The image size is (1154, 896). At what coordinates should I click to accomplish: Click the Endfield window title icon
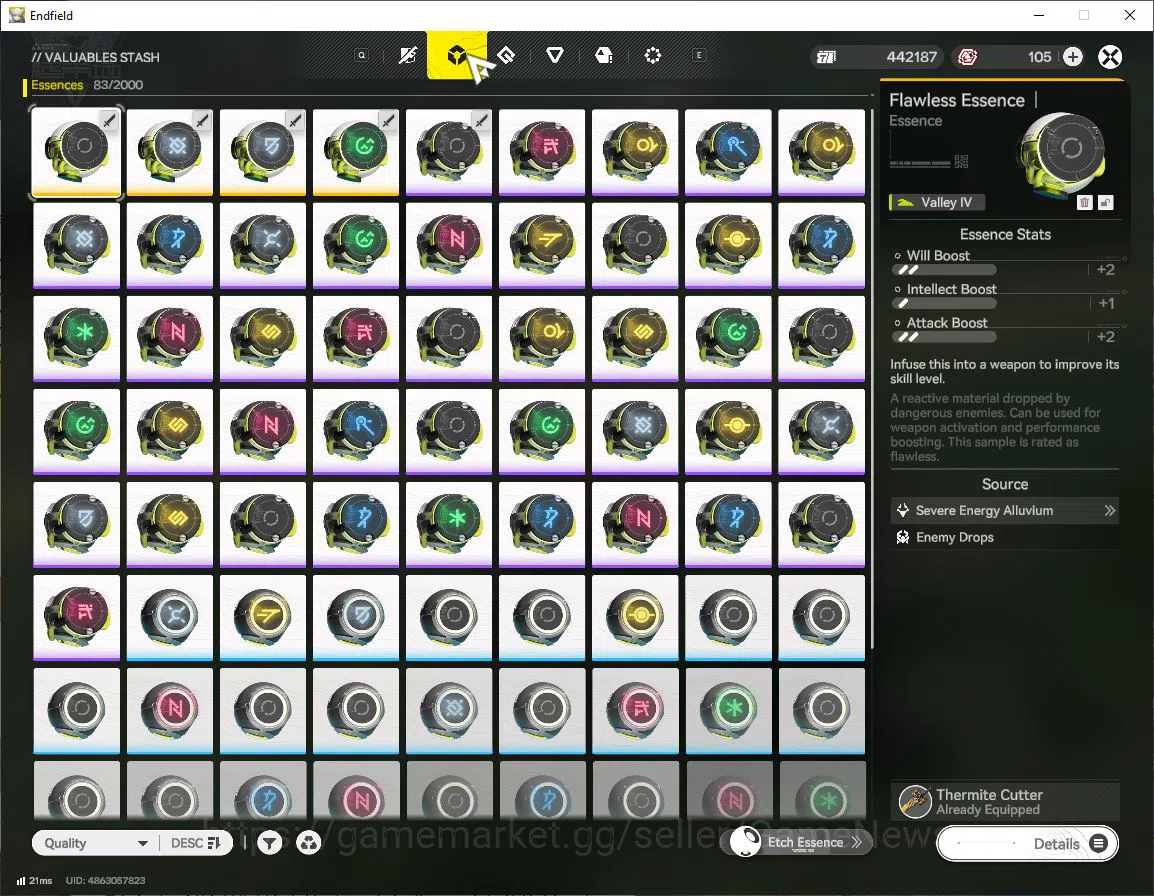pos(16,15)
